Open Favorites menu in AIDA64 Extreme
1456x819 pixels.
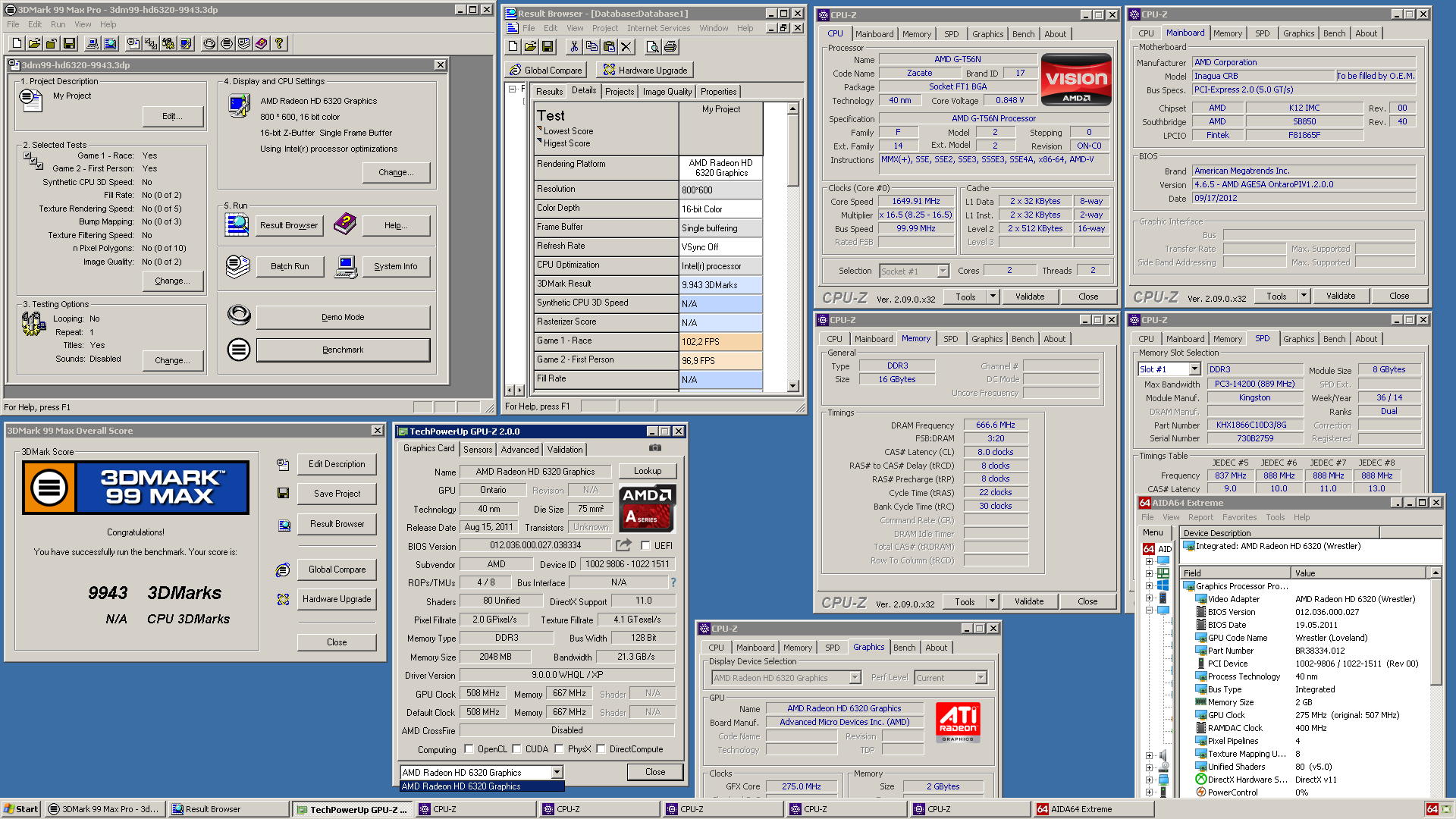point(1239,517)
